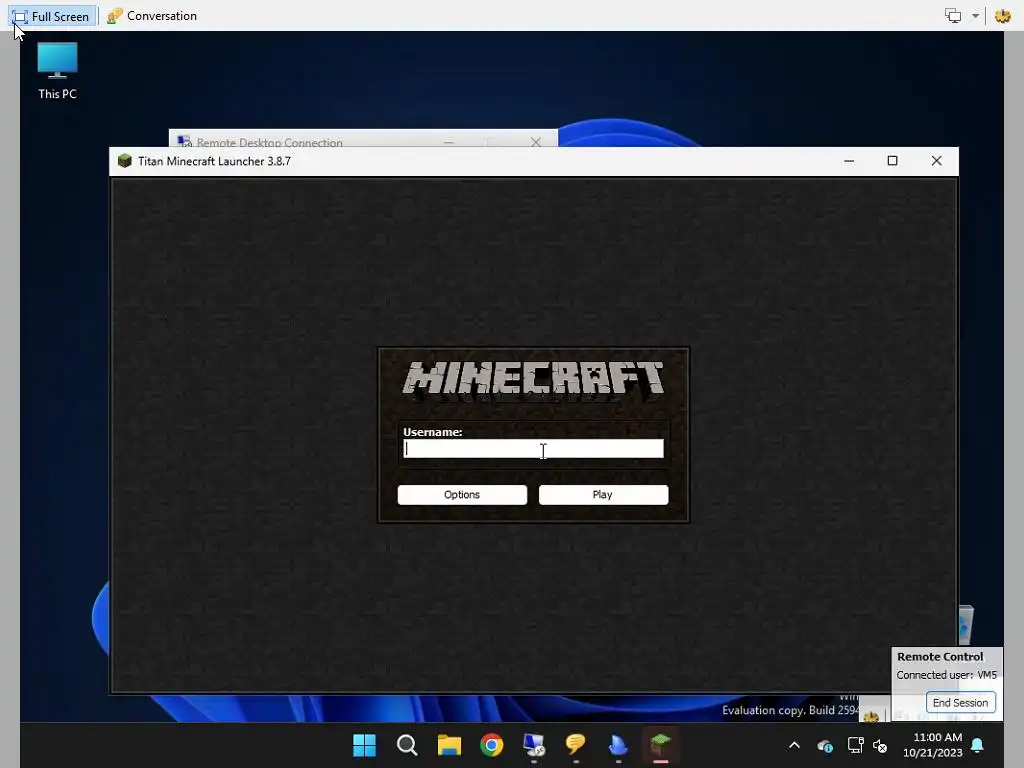1024x768 pixels.
Task: Click the Remote Desktop Connection title bar text
Action: click(269, 142)
